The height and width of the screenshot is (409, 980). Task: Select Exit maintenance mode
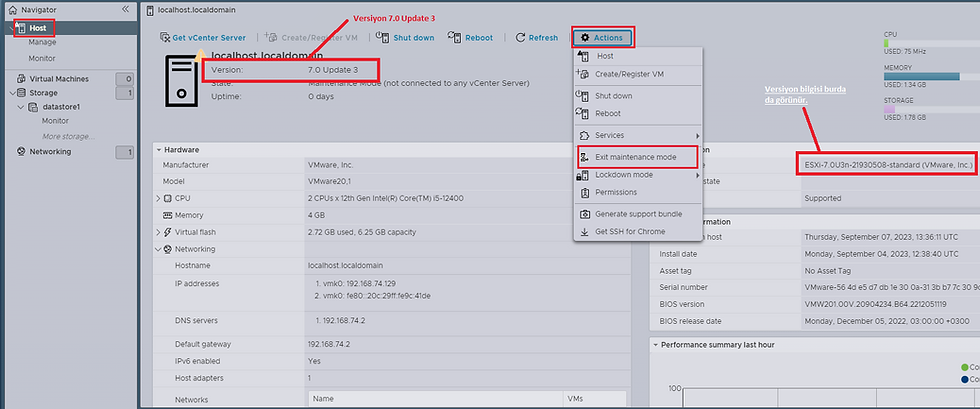point(638,157)
